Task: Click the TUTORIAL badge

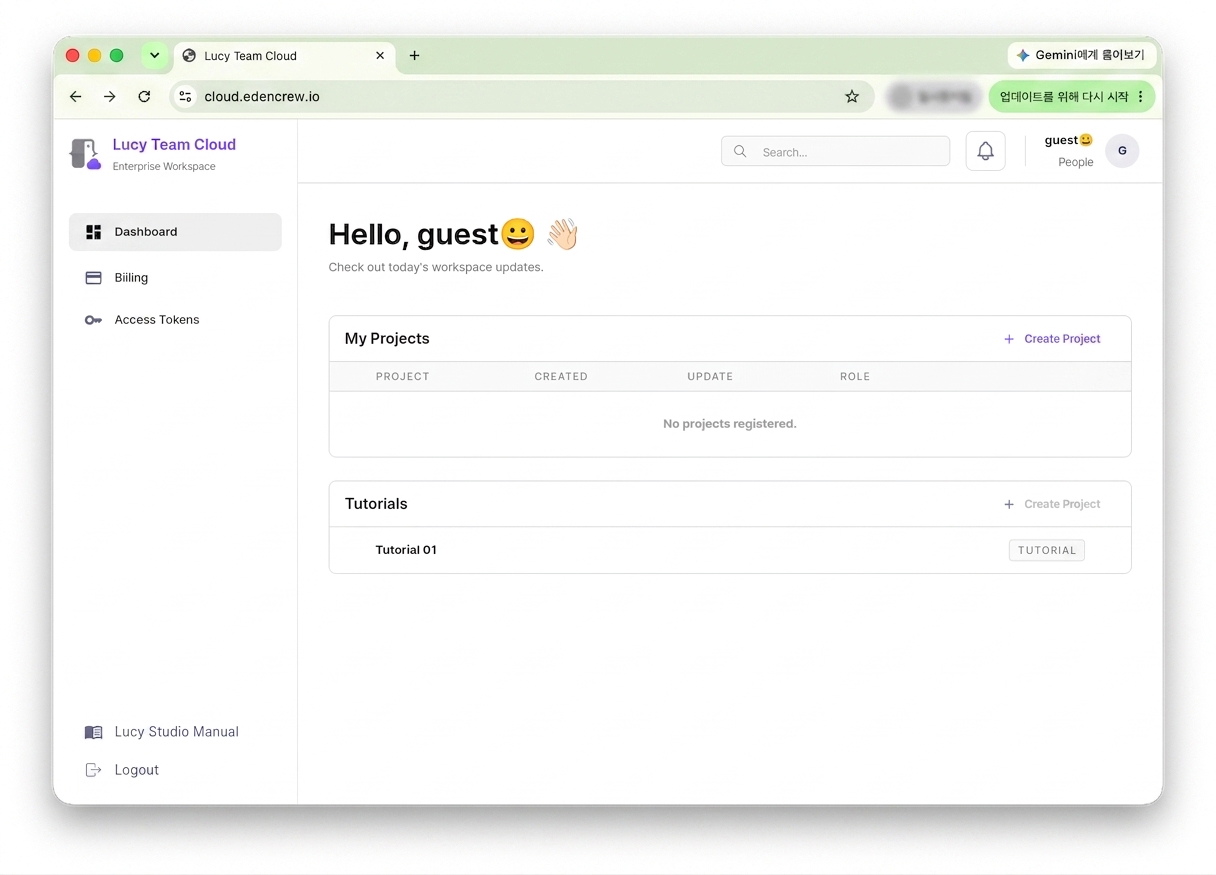Action: pyautogui.click(x=1047, y=550)
